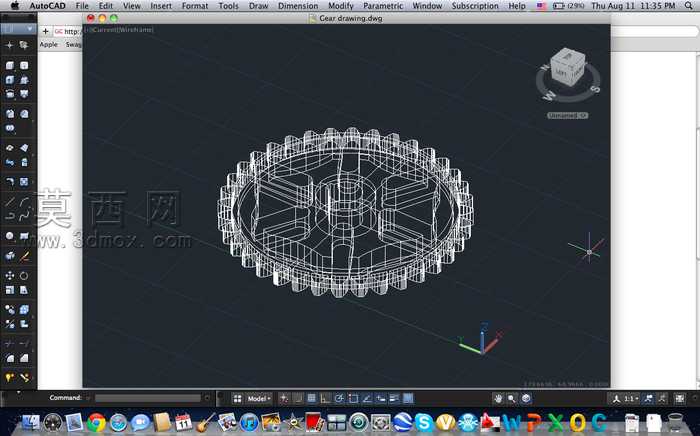Click the 3D navigation wheel icon in status bar
700x436 pixels.
(x=526, y=399)
